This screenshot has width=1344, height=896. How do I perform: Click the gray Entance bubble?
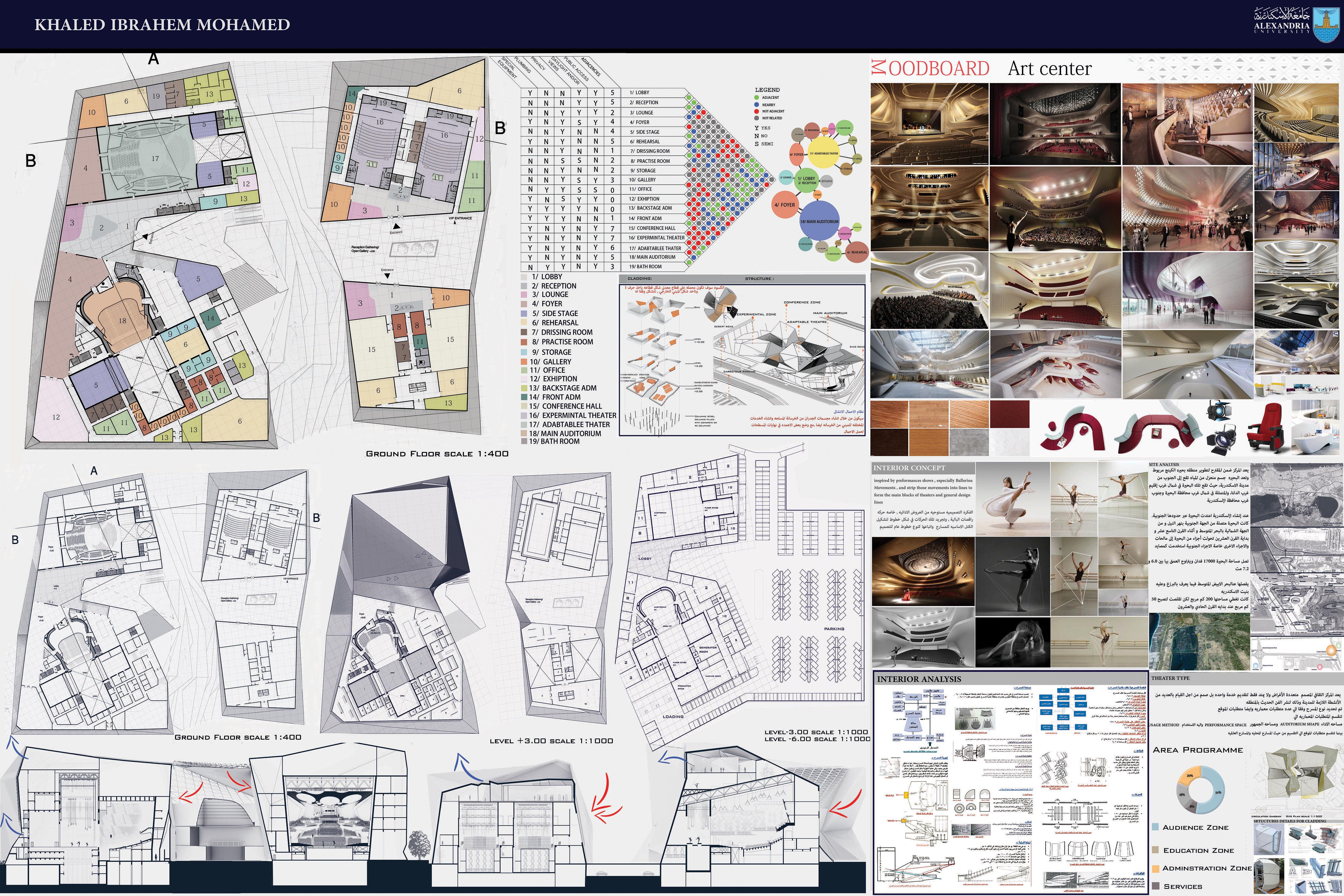pos(826,181)
